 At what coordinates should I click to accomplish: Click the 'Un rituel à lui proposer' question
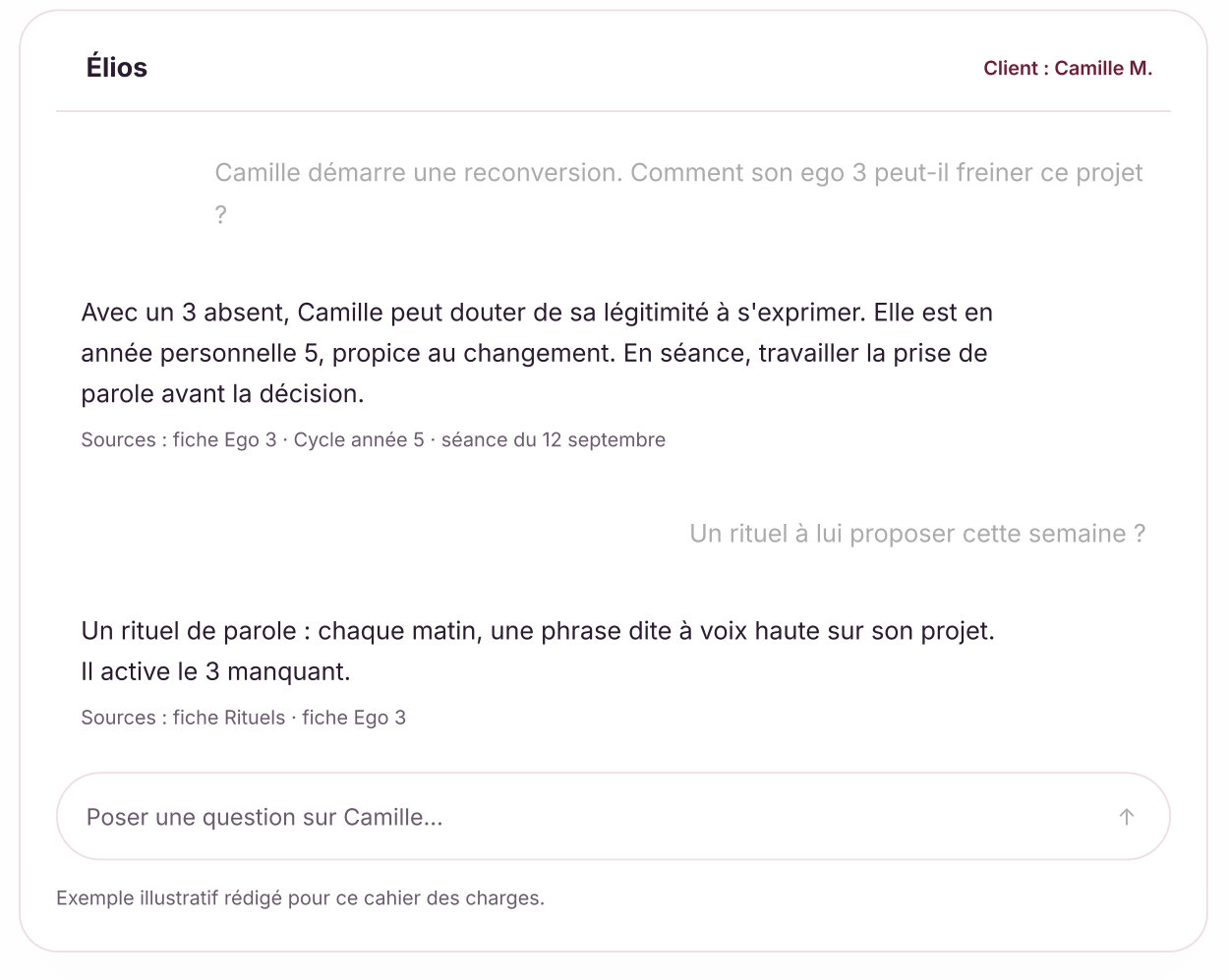tap(917, 534)
